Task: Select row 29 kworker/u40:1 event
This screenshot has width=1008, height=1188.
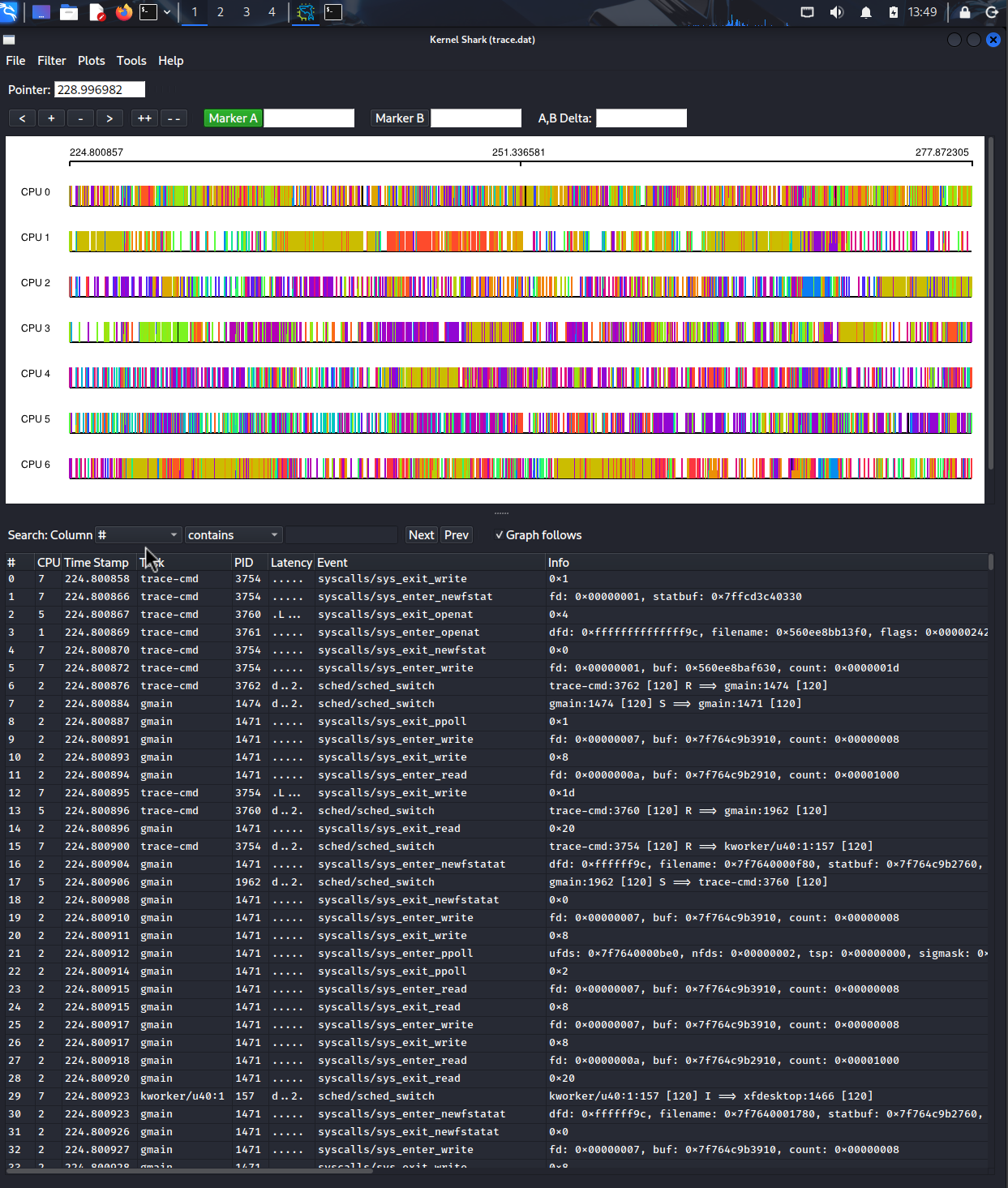Action: 496,1096
